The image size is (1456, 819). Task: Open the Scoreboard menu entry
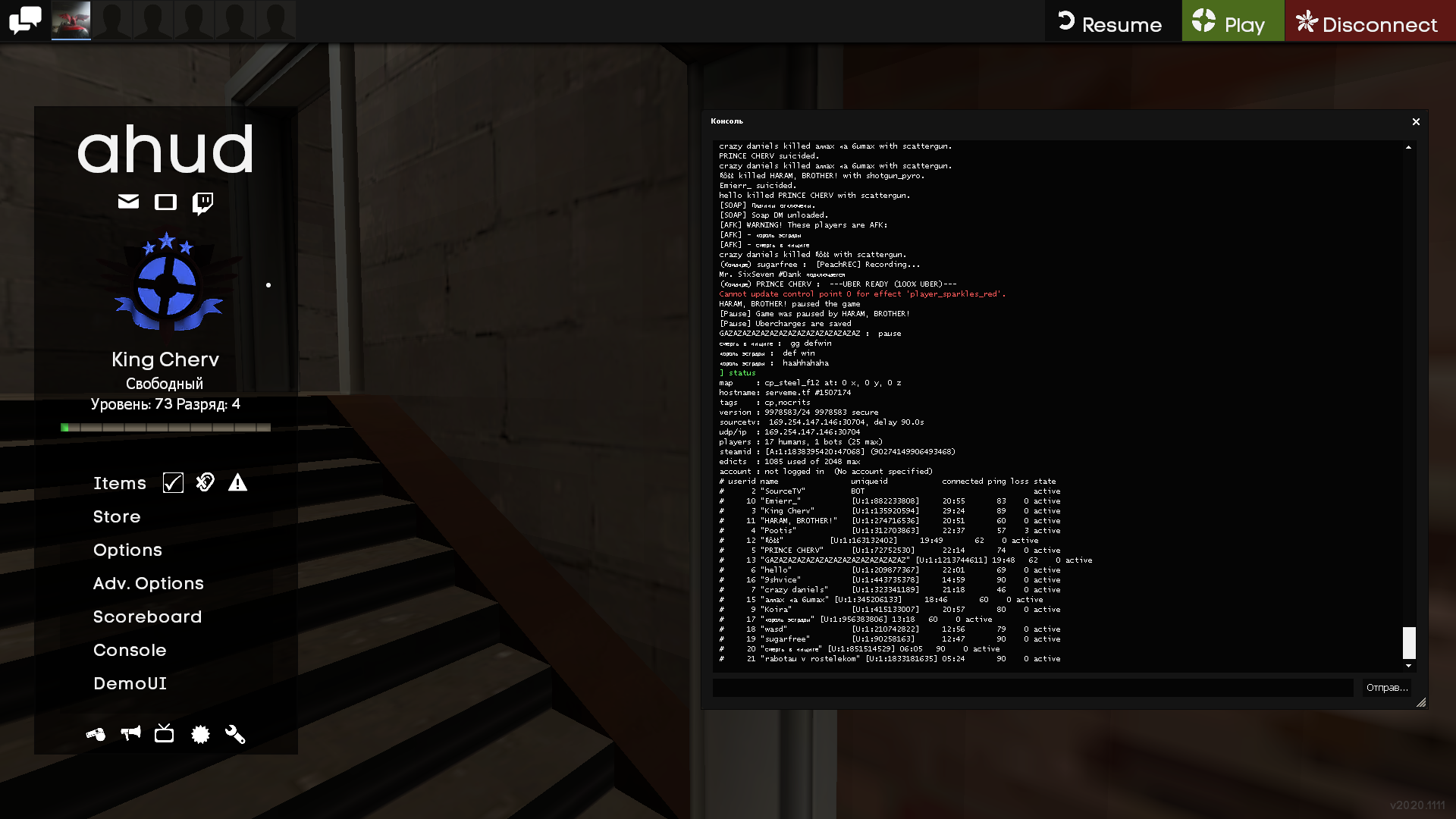[x=147, y=617]
